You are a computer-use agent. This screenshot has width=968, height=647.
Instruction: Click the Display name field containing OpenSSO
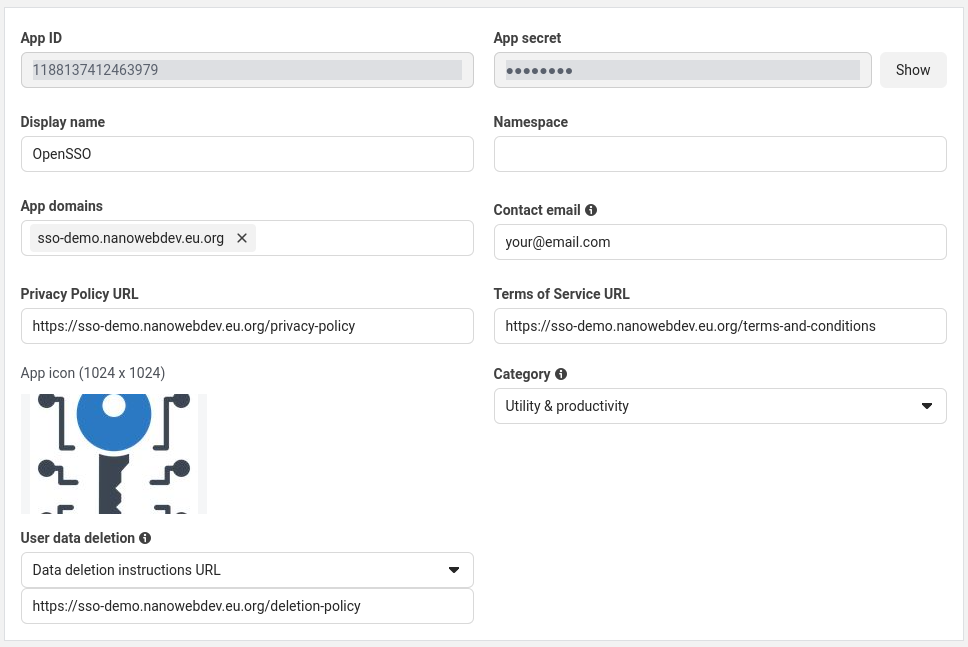coord(246,154)
